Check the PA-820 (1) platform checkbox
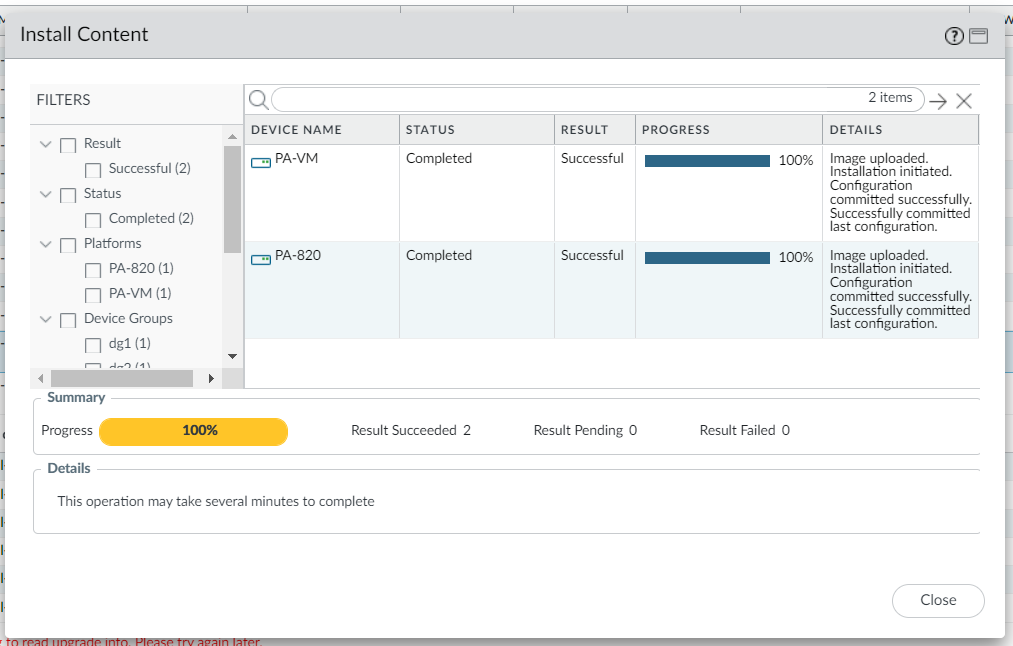The width and height of the screenshot is (1013, 646). [93, 270]
